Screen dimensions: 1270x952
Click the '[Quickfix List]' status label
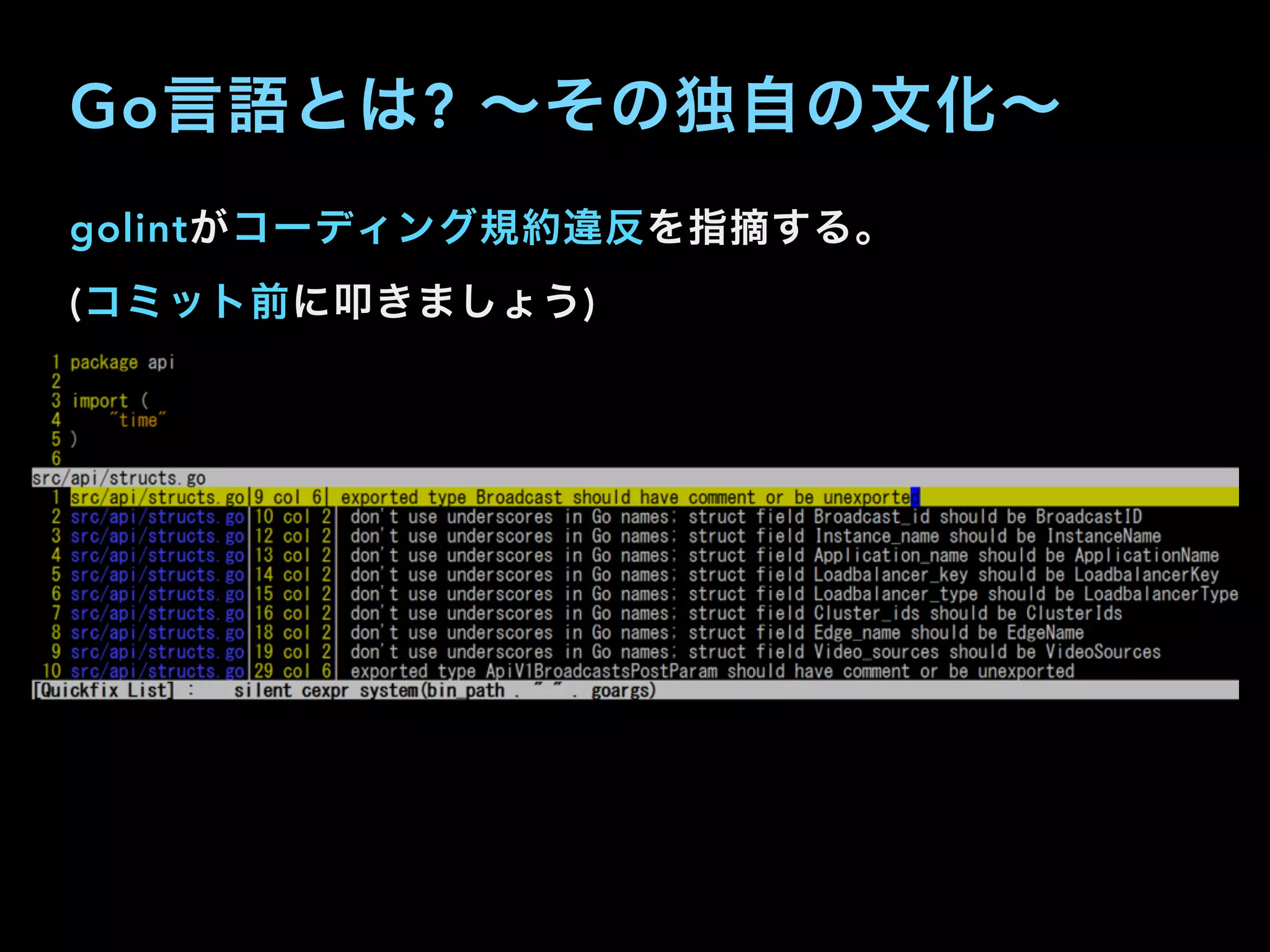(x=103, y=690)
